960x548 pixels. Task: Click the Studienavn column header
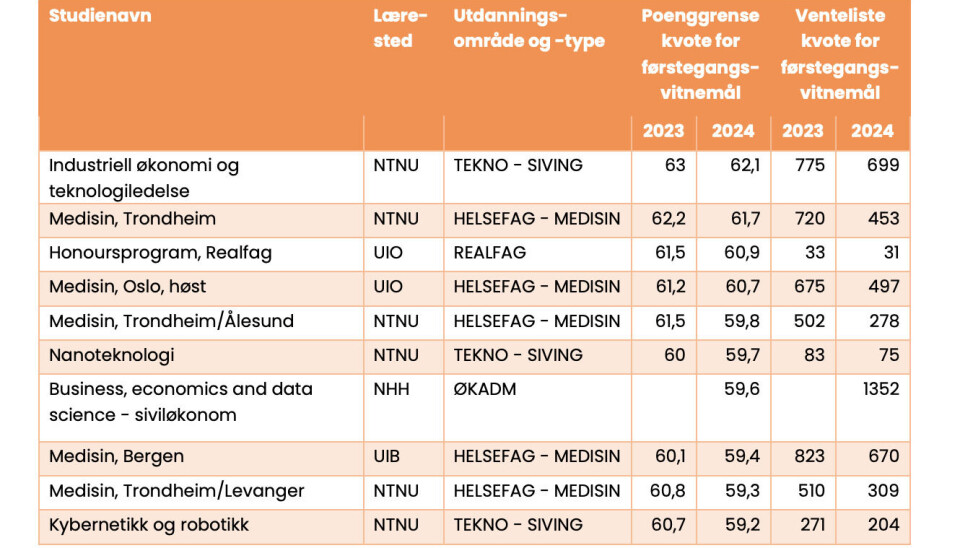pyautogui.click(x=101, y=16)
